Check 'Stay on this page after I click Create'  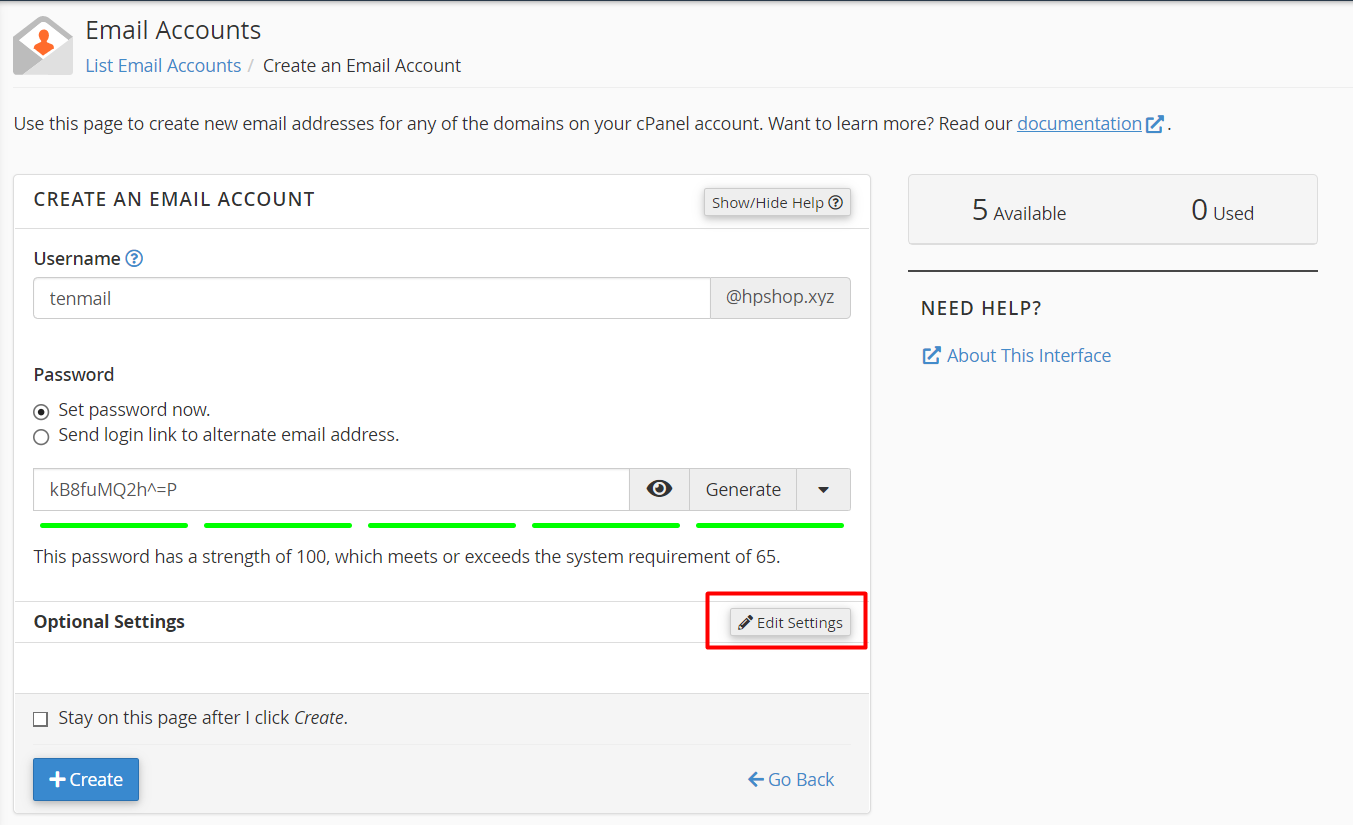(41, 719)
